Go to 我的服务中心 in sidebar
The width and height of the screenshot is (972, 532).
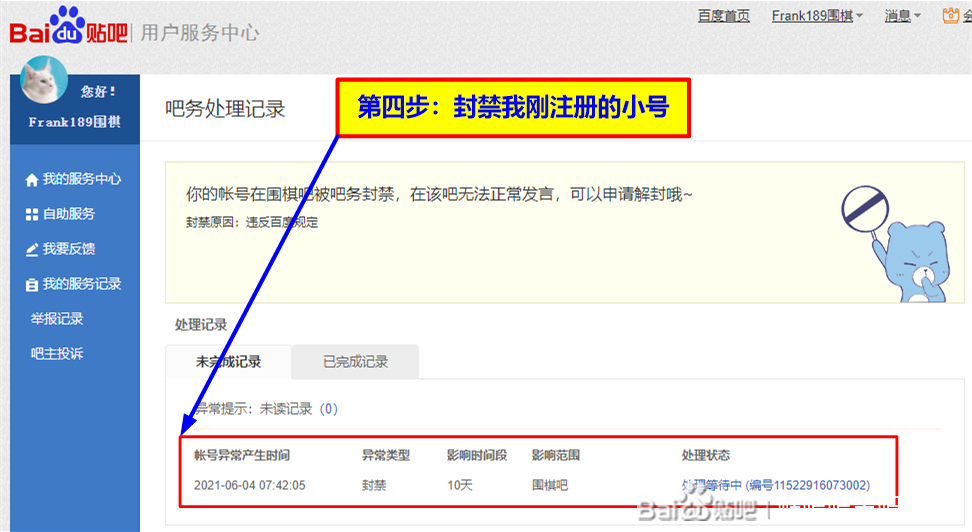[81, 180]
